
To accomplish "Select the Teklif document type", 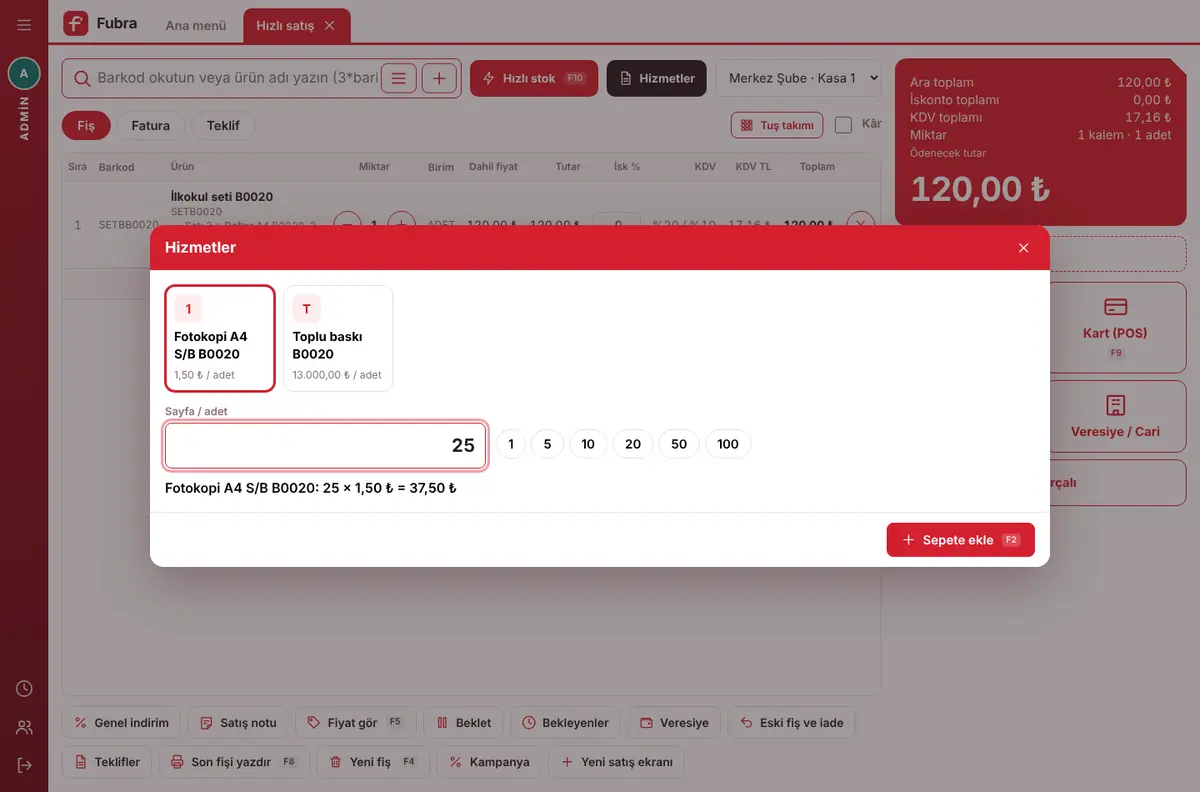I will [x=223, y=125].
